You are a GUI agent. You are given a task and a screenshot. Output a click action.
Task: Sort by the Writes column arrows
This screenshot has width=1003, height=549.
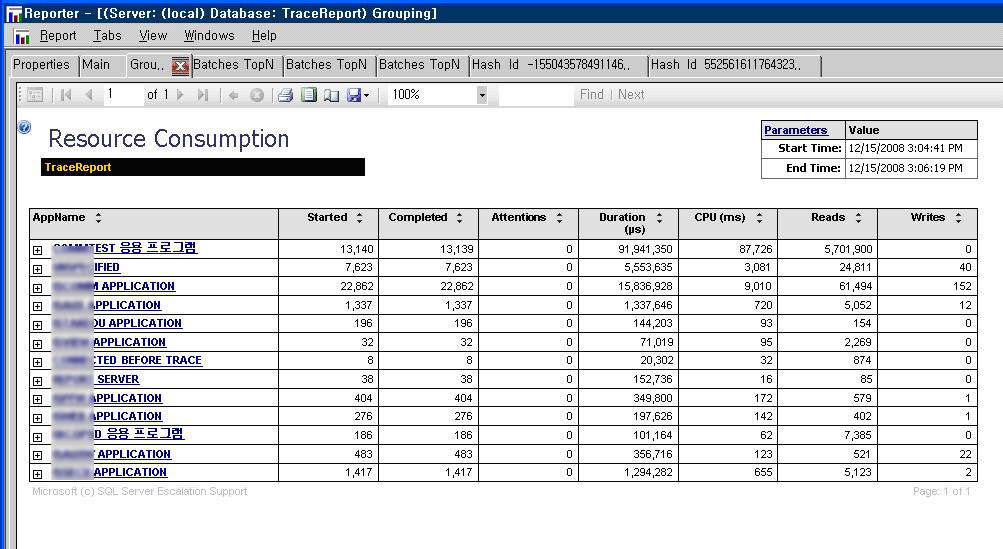click(958, 218)
